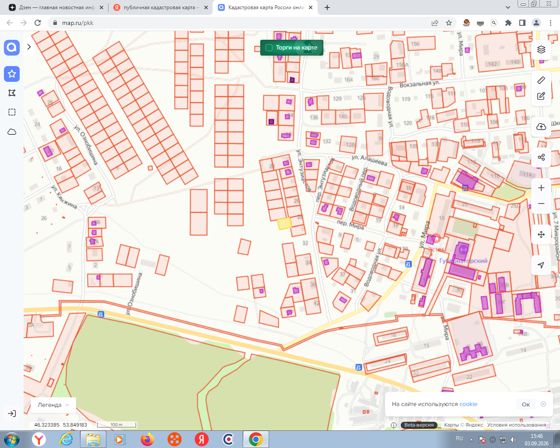Switch to the публичная кадастровая карта tab
560x448 pixels.
point(159,7)
